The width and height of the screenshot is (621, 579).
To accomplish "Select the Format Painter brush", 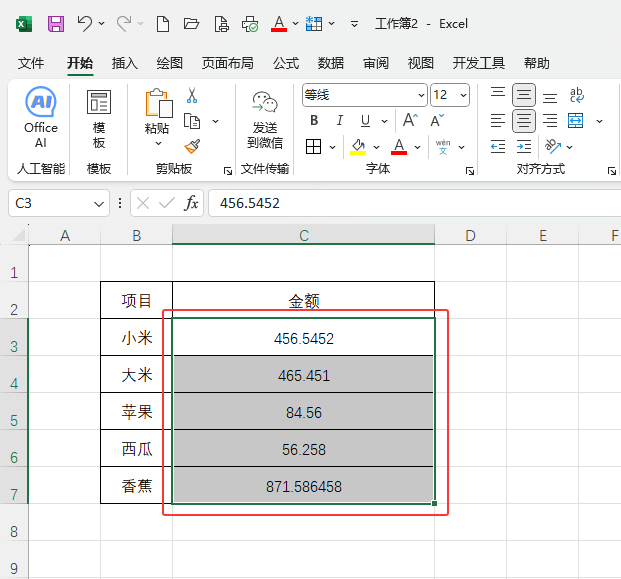I will (192, 147).
